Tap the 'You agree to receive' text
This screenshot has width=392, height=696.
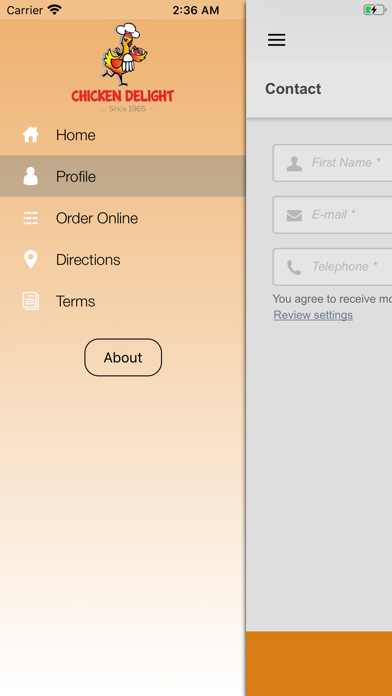(x=332, y=299)
